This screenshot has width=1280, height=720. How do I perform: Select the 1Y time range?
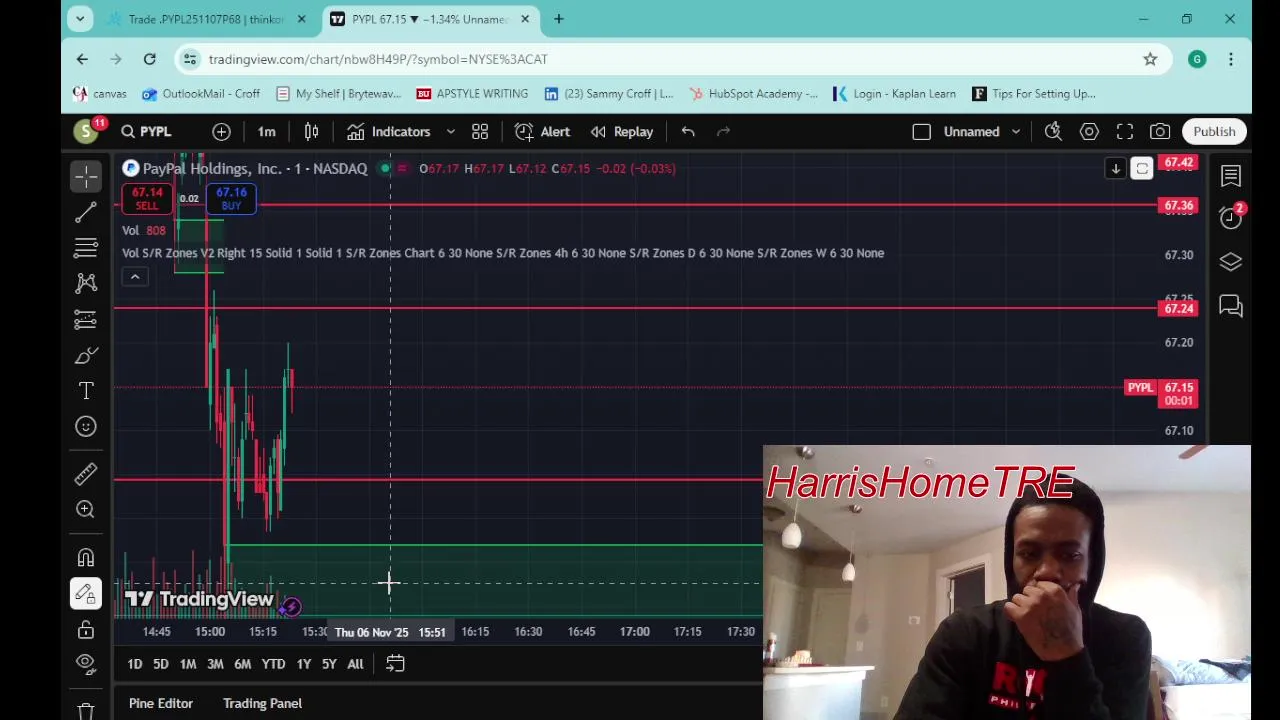click(x=304, y=664)
